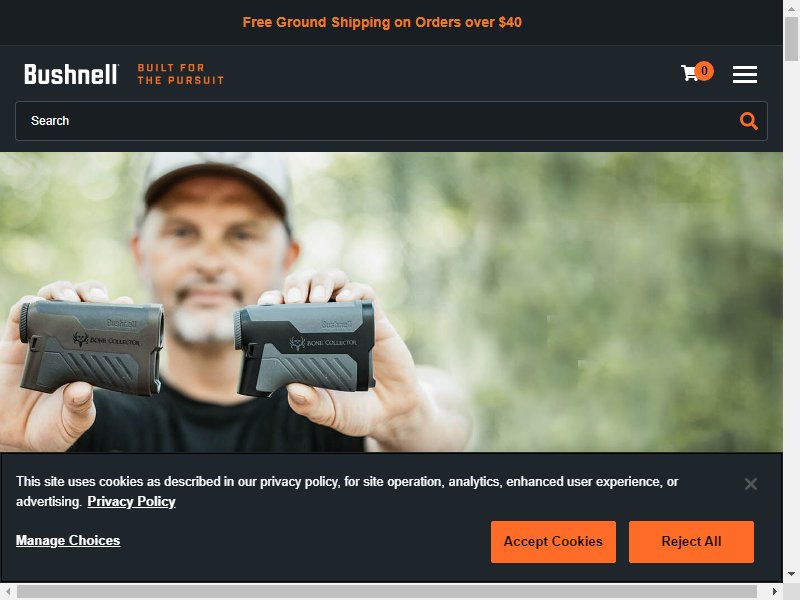Screen dimensions: 800x600
Task: Open the hamburger navigation menu
Action: click(x=744, y=74)
